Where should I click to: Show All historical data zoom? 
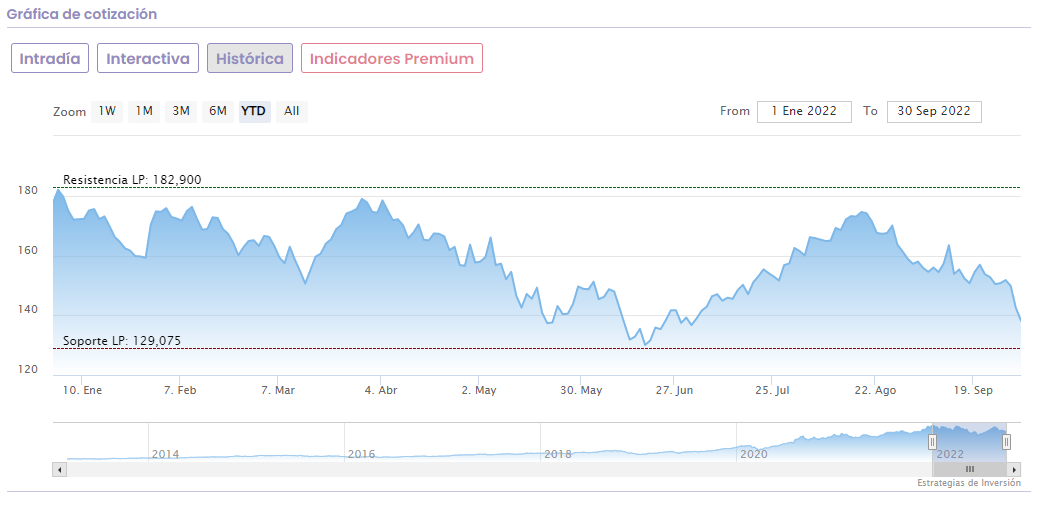[x=291, y=111]
